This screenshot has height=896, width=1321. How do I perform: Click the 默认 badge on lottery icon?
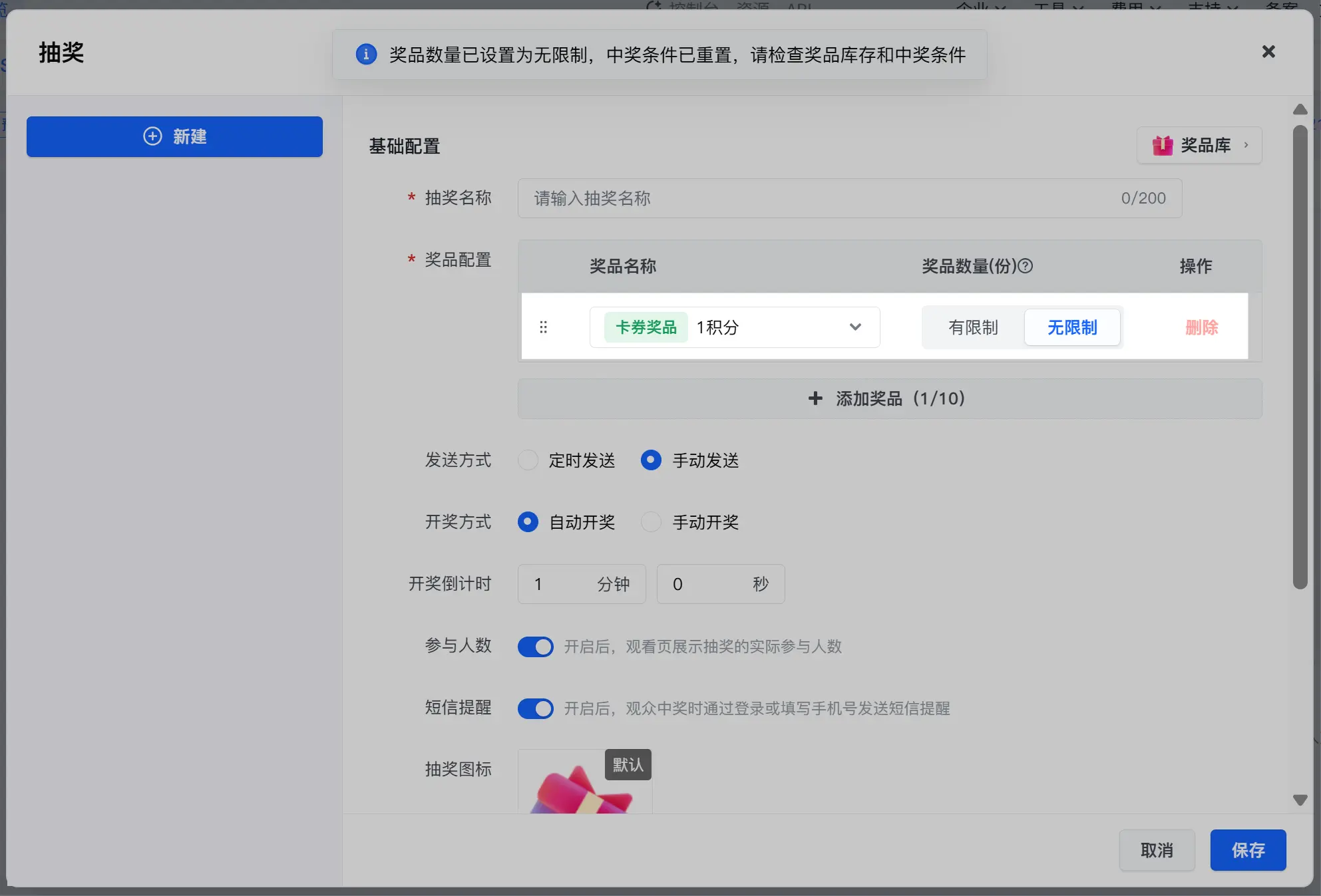click(628, 765)
